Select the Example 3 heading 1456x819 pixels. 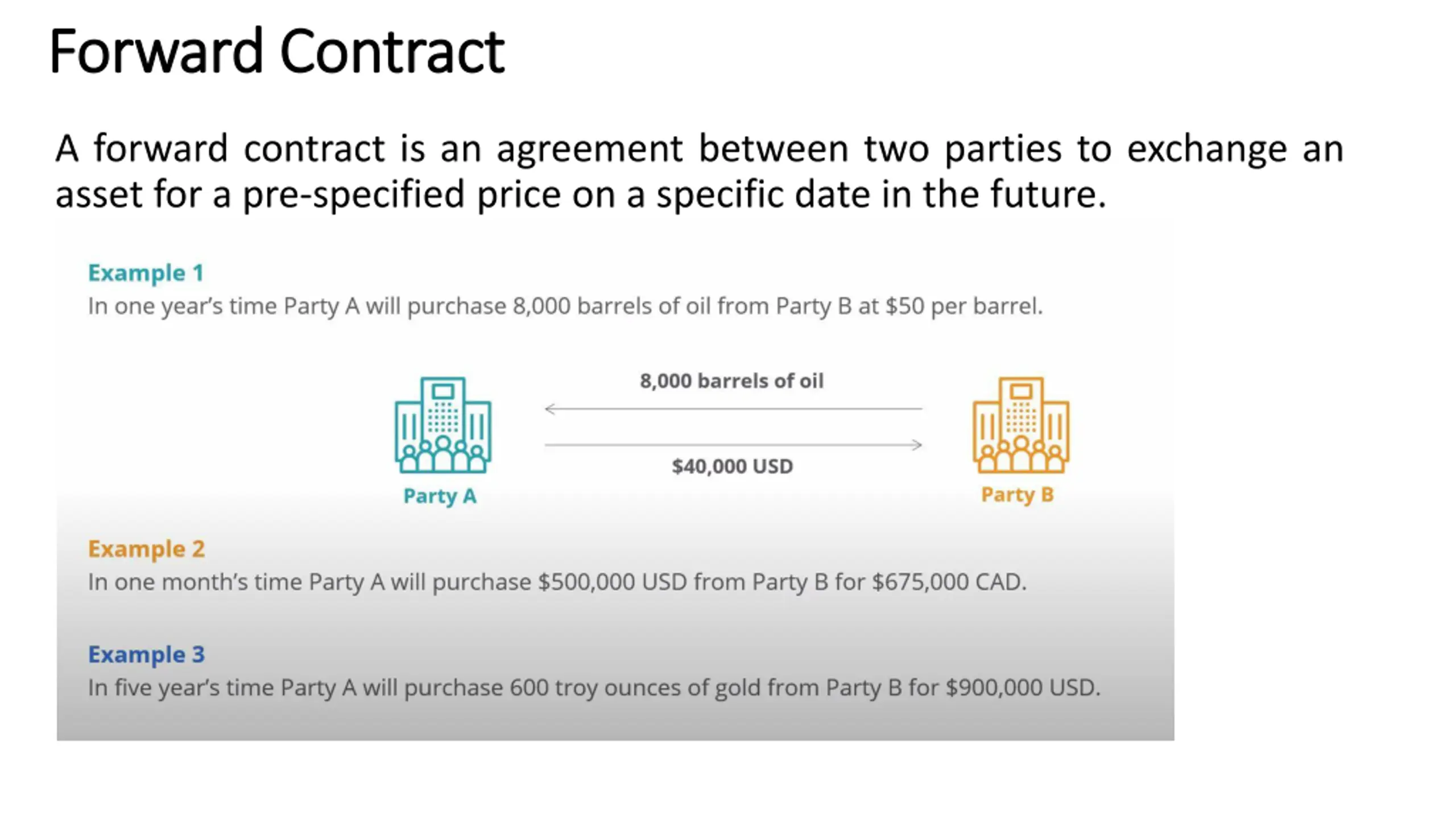(146, 655)
